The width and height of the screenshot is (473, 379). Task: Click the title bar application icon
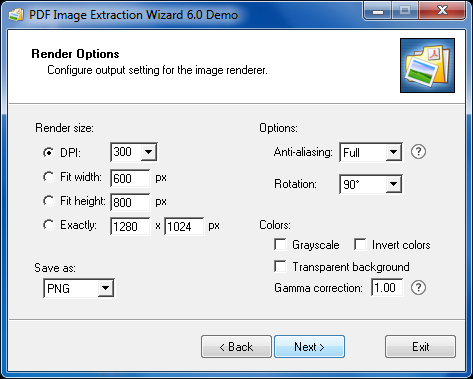[x=16, y=15]
